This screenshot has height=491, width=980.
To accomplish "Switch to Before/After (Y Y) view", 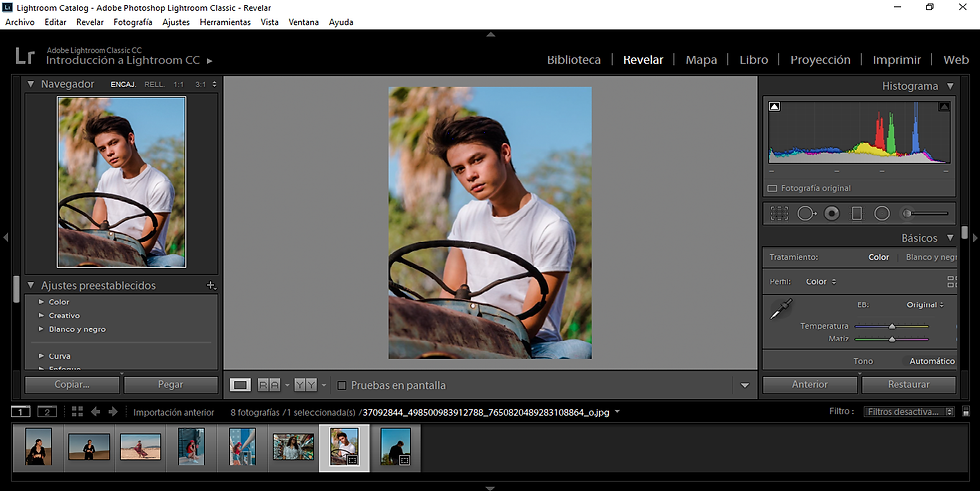I will [x=306, y=385].
